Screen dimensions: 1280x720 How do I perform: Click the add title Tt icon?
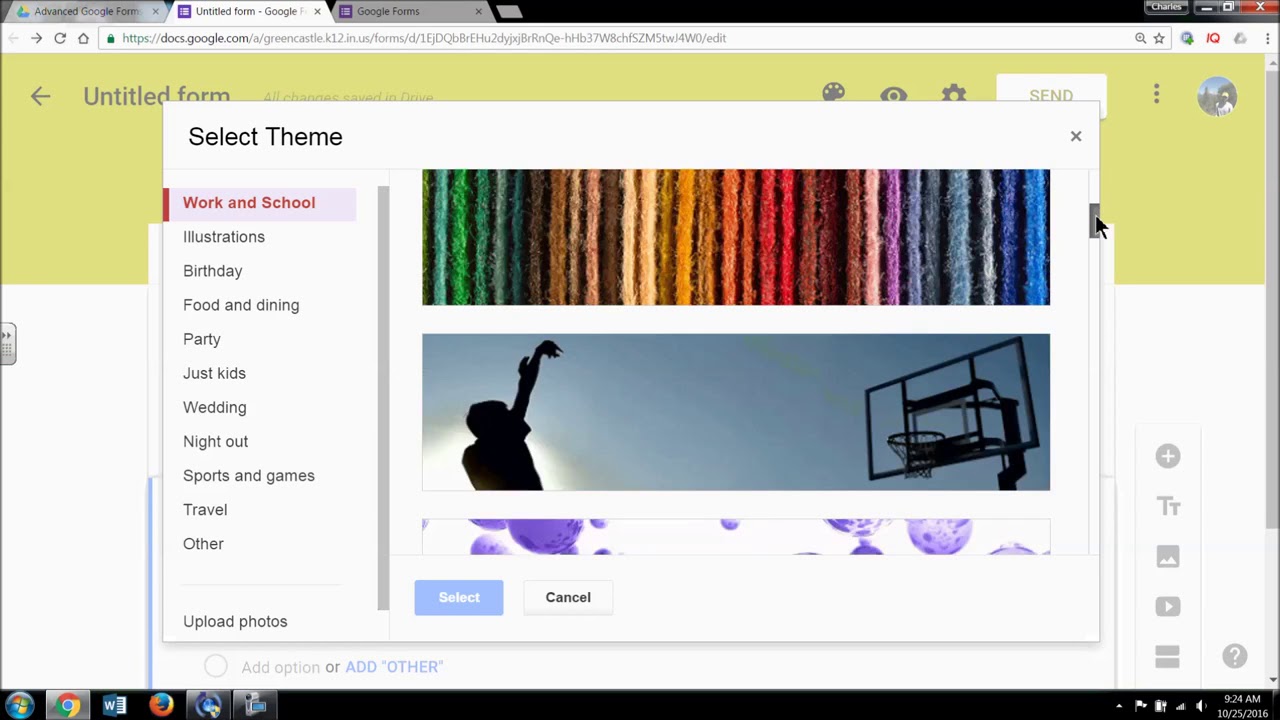[x=1168, y=507]
